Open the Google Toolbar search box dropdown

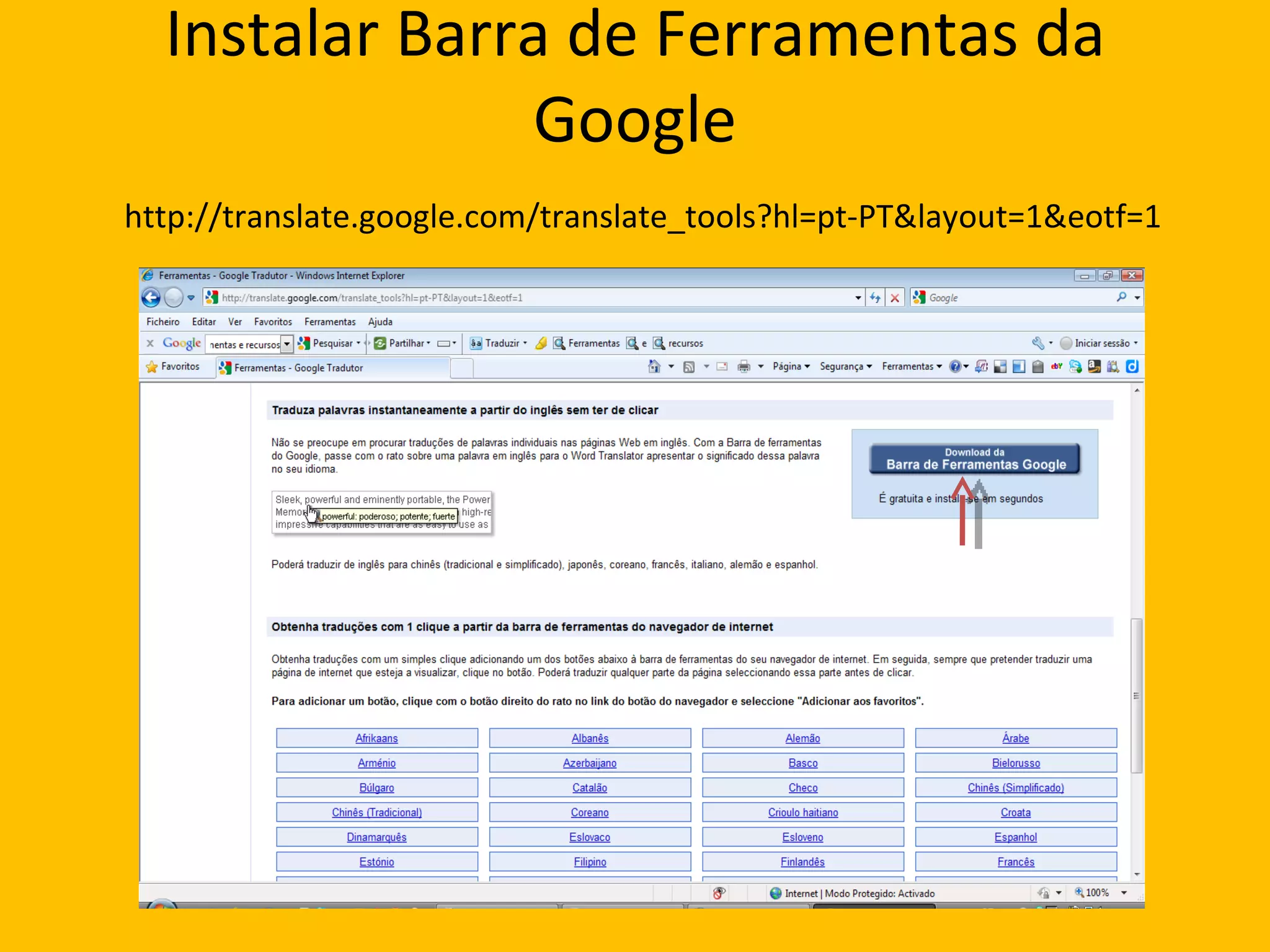pyautogui.click(x=286, y=343)
